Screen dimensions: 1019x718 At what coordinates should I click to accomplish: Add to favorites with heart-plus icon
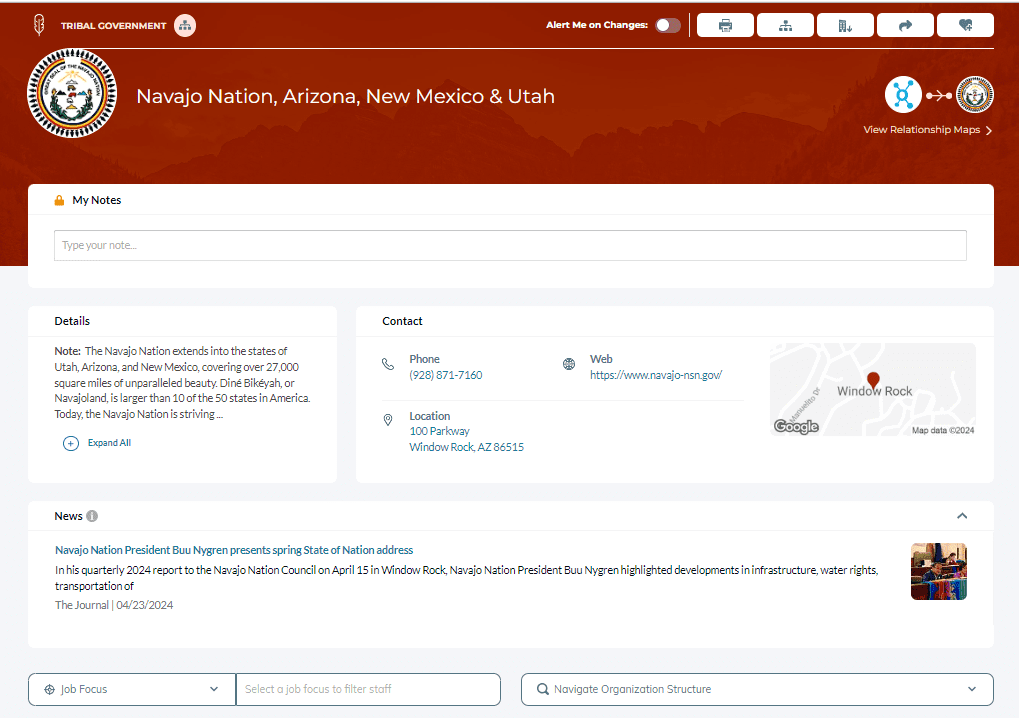point(965,26)
